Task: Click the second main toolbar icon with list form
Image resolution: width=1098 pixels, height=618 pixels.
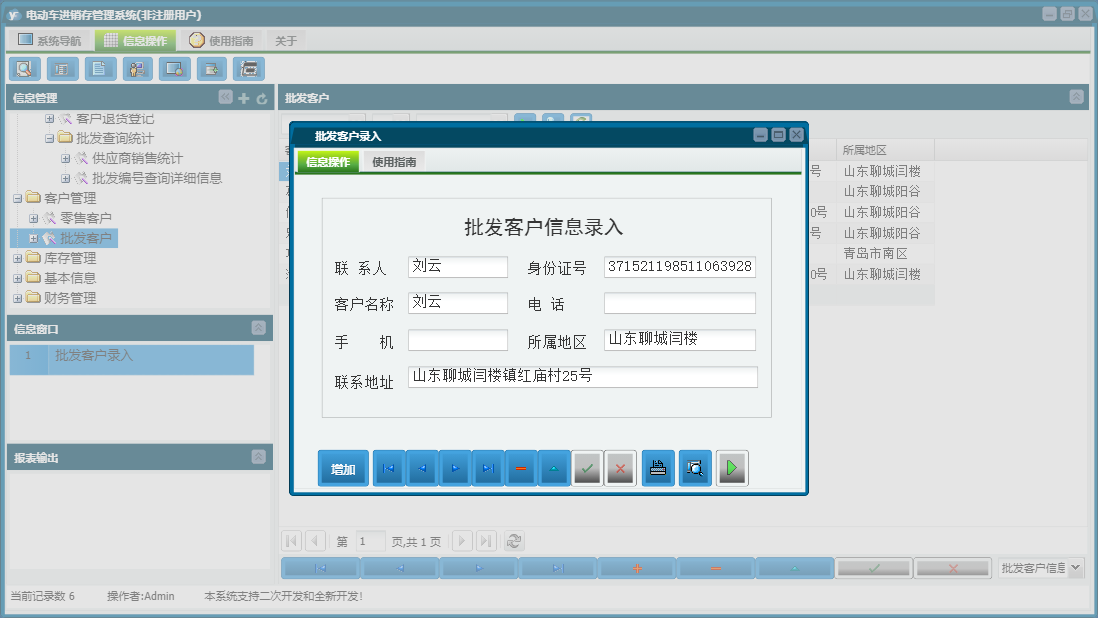Action: click(62, 69)
